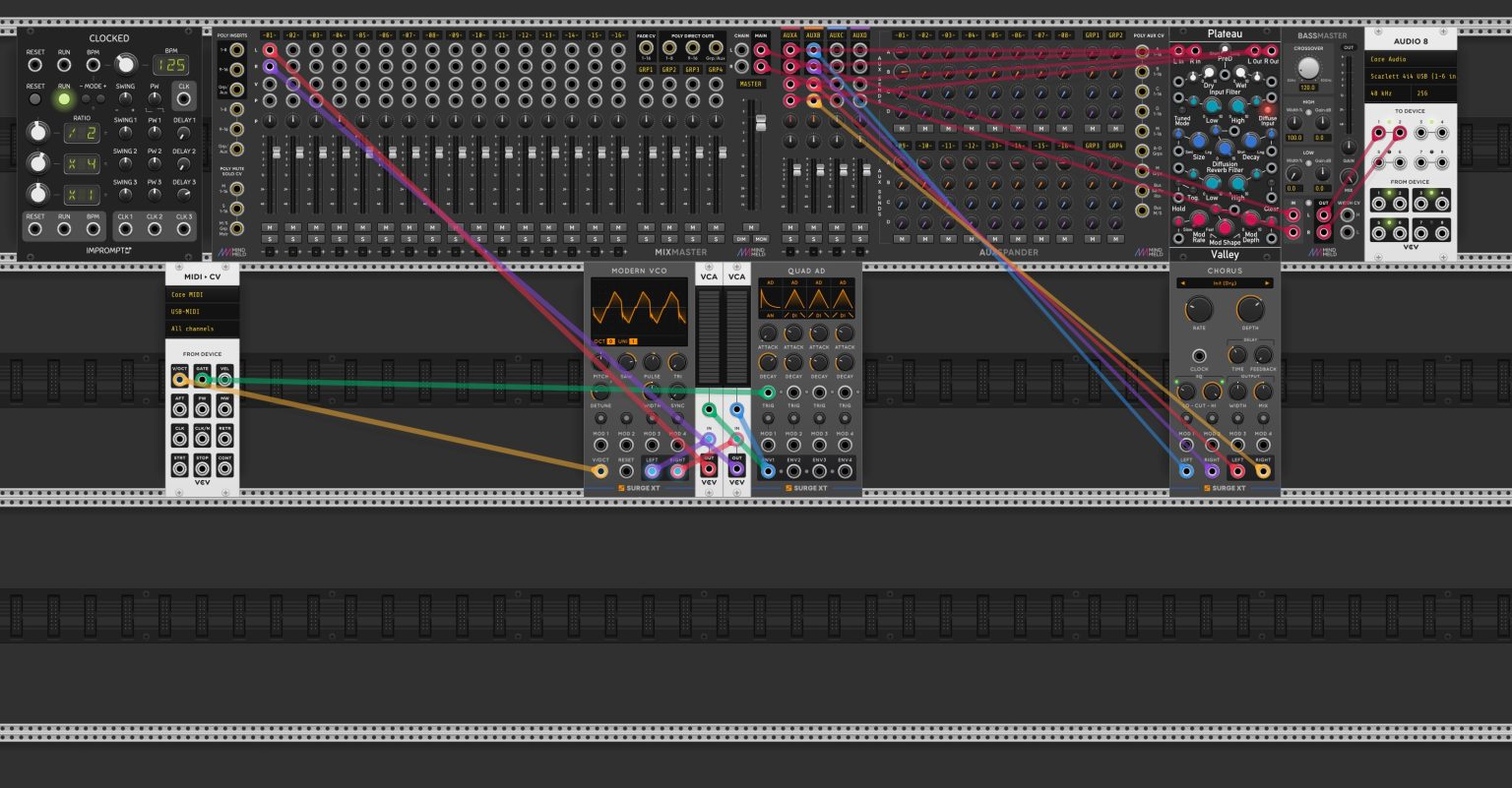Click the DETUNE knob on Modern VCO
Viewport: 1512px width, 788px height.
[x=600, y=392]
